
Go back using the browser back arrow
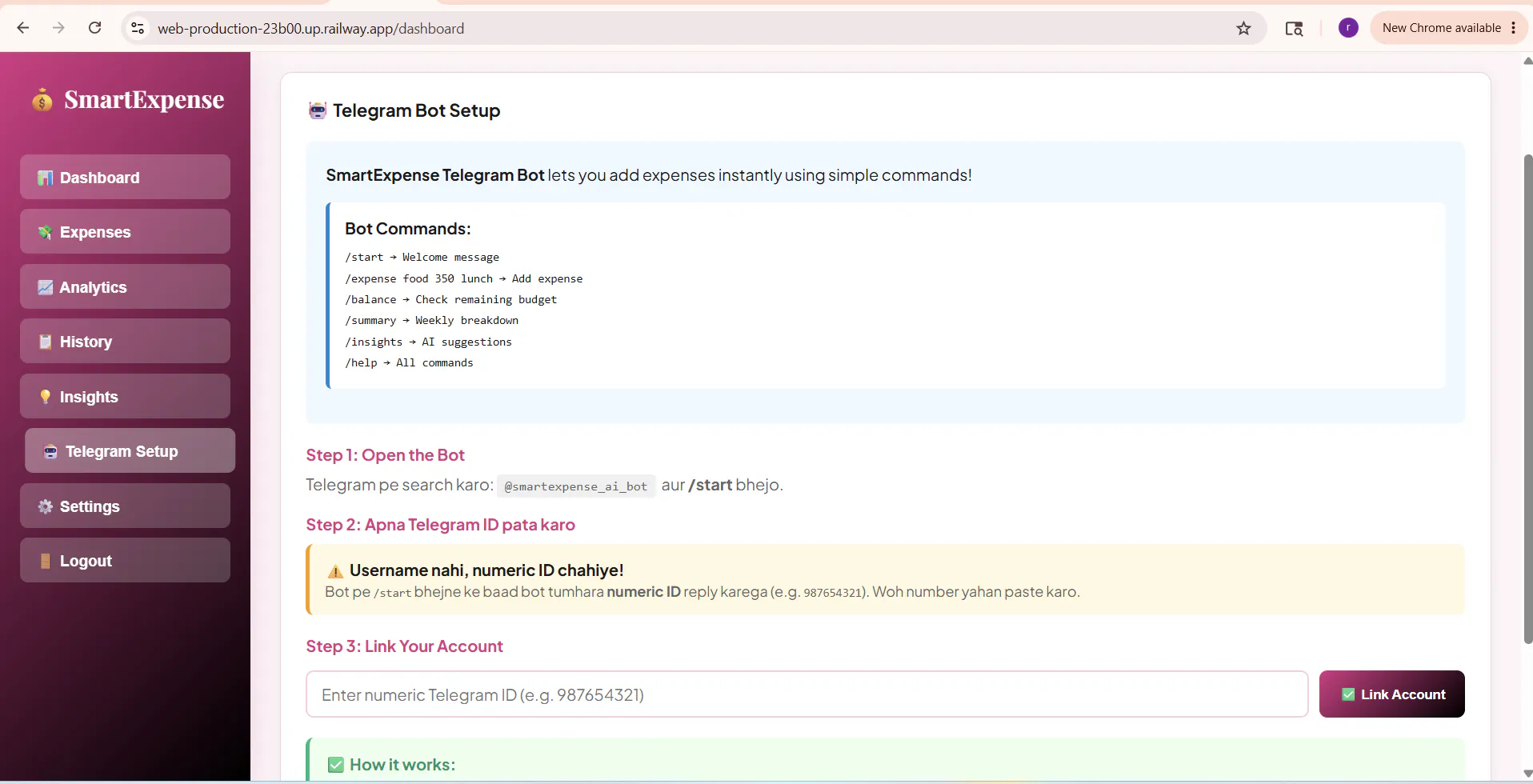(23, 28)
